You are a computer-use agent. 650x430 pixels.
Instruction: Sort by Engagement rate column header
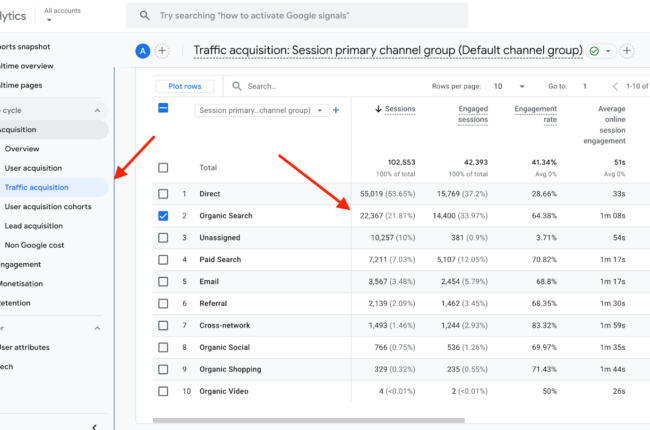point(536,114)
